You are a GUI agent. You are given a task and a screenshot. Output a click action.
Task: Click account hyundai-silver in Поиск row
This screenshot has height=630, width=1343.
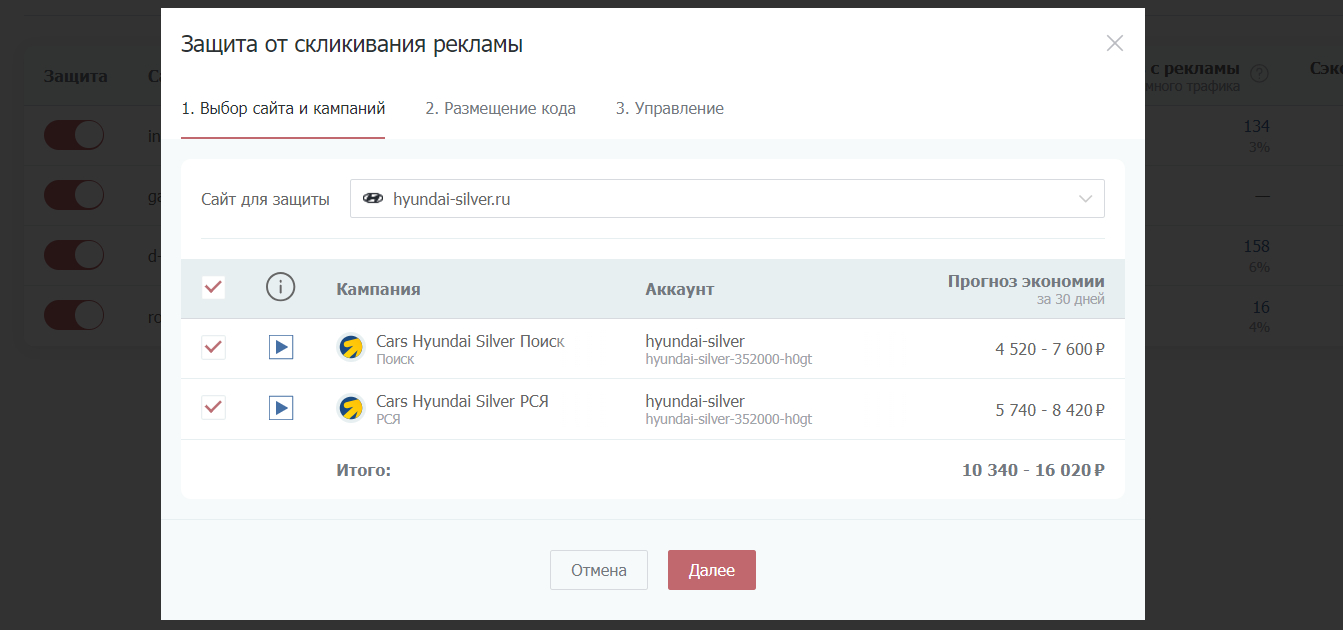[x=695, y=341]
